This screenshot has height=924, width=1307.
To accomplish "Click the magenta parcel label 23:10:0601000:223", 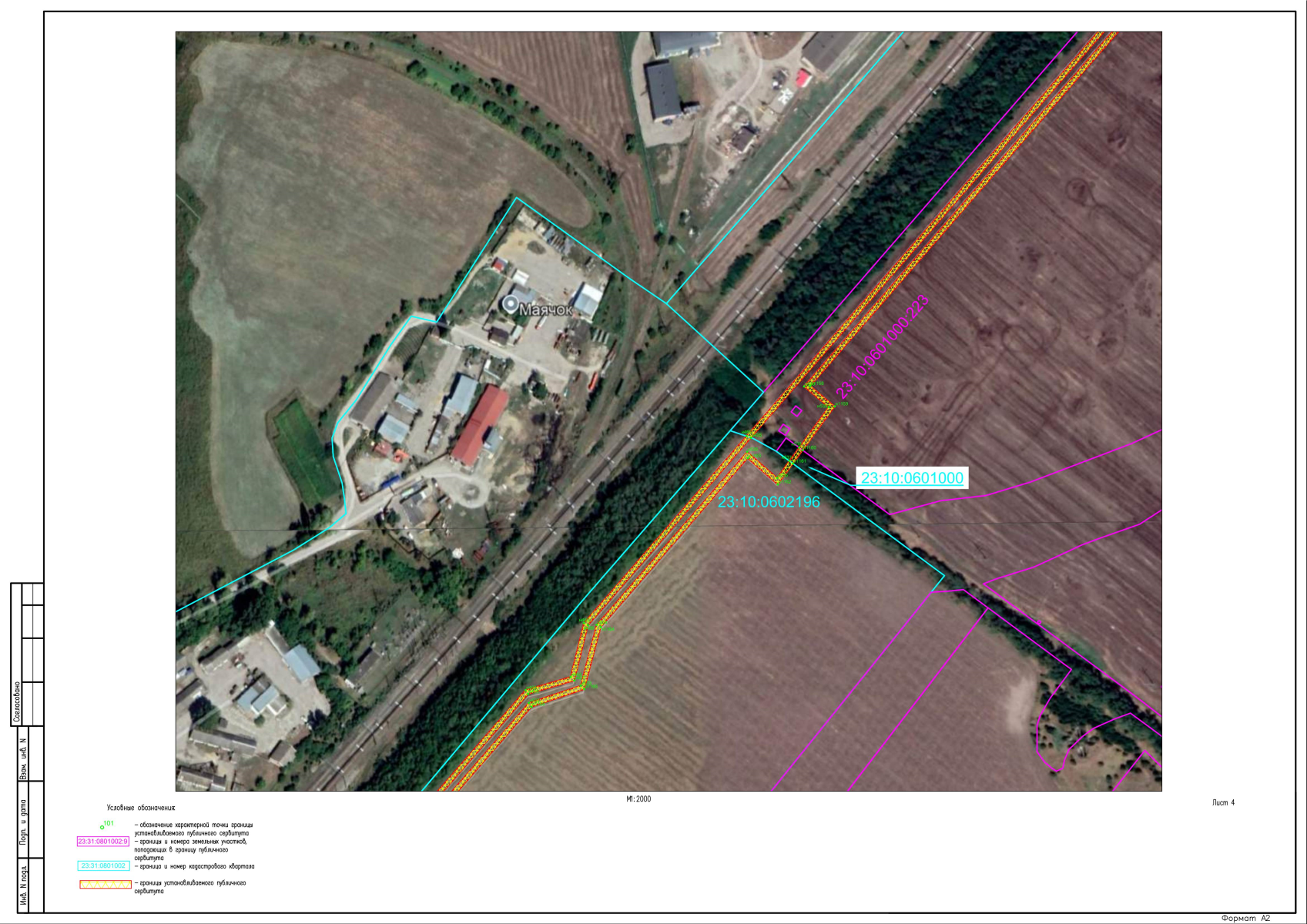I will (883, 346).
